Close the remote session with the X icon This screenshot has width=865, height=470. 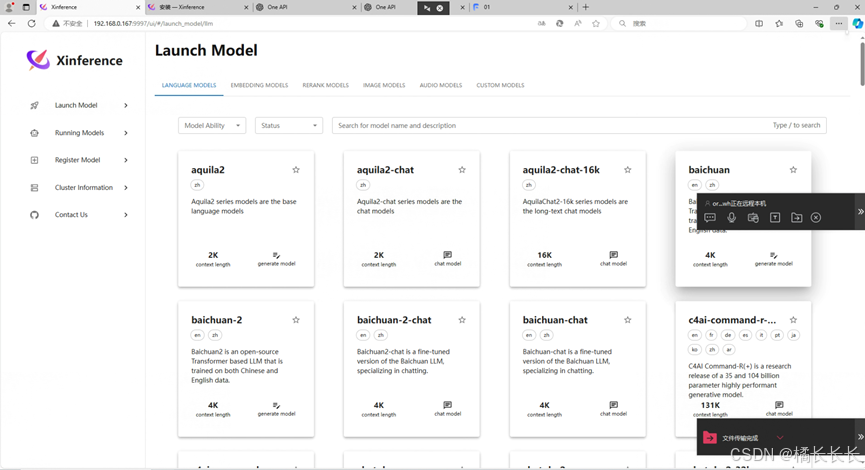point(816,218)
